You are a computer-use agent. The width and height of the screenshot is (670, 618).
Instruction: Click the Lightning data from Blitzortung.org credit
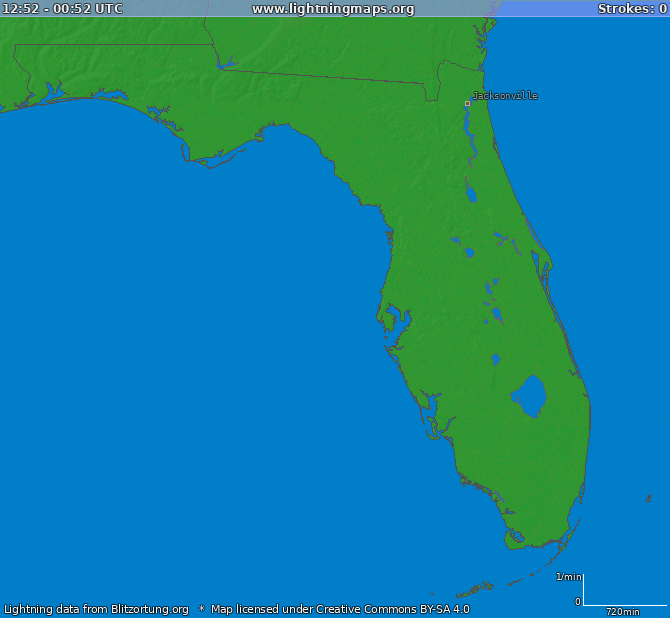[96, 609]
